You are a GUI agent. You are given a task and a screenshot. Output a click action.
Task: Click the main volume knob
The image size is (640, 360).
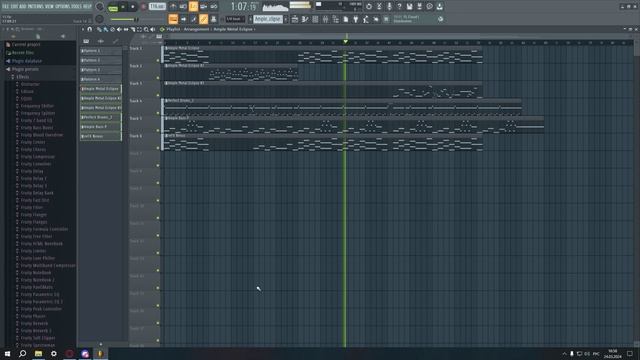(99, 7)
